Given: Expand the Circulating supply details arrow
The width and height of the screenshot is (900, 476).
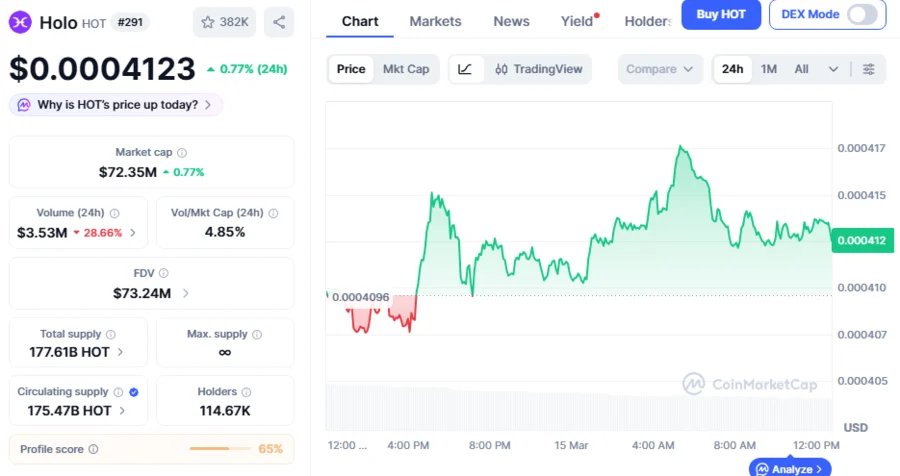Looking at the screenshot, I should [122, 410].
